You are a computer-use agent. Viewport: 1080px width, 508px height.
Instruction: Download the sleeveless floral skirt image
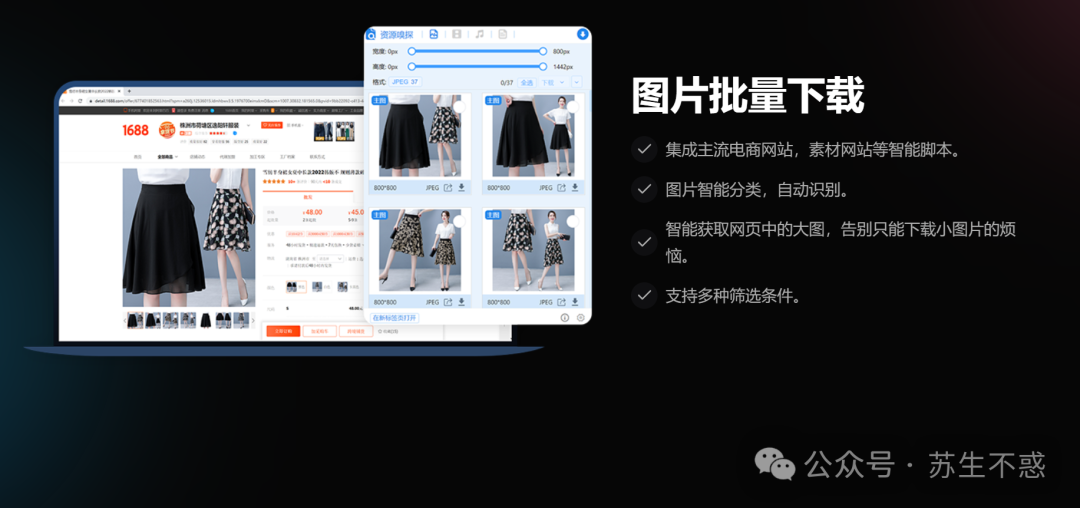tap(575, 301)
